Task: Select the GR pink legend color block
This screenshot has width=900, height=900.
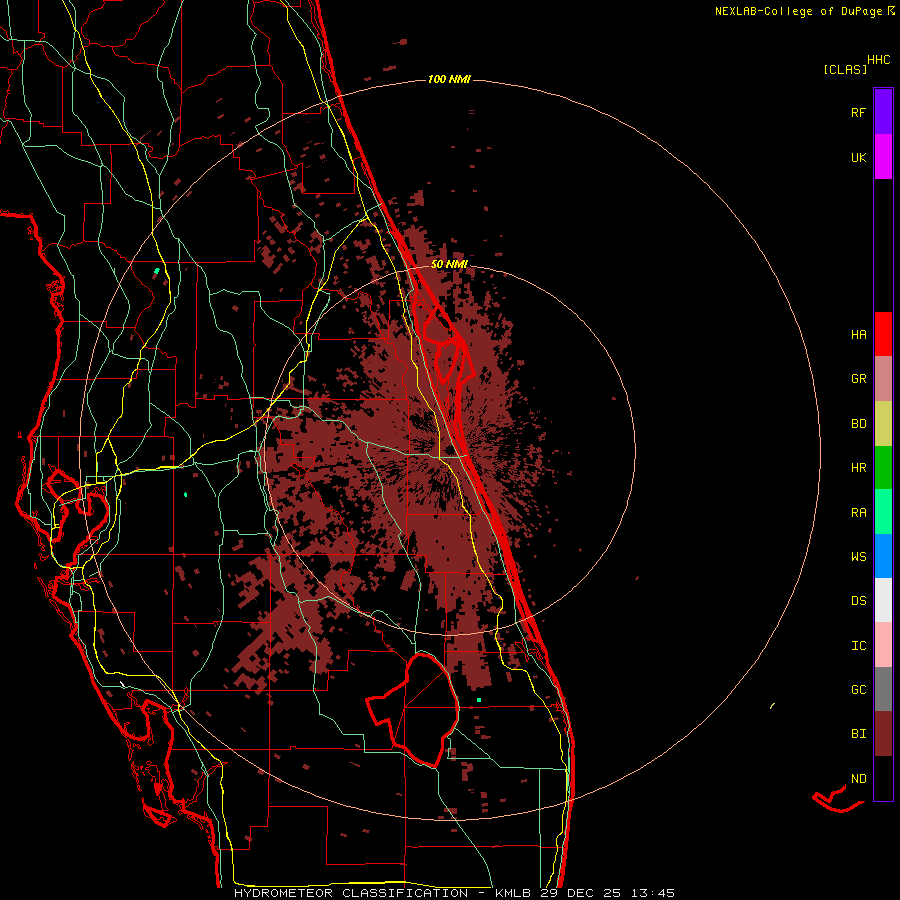Action: 883,379
